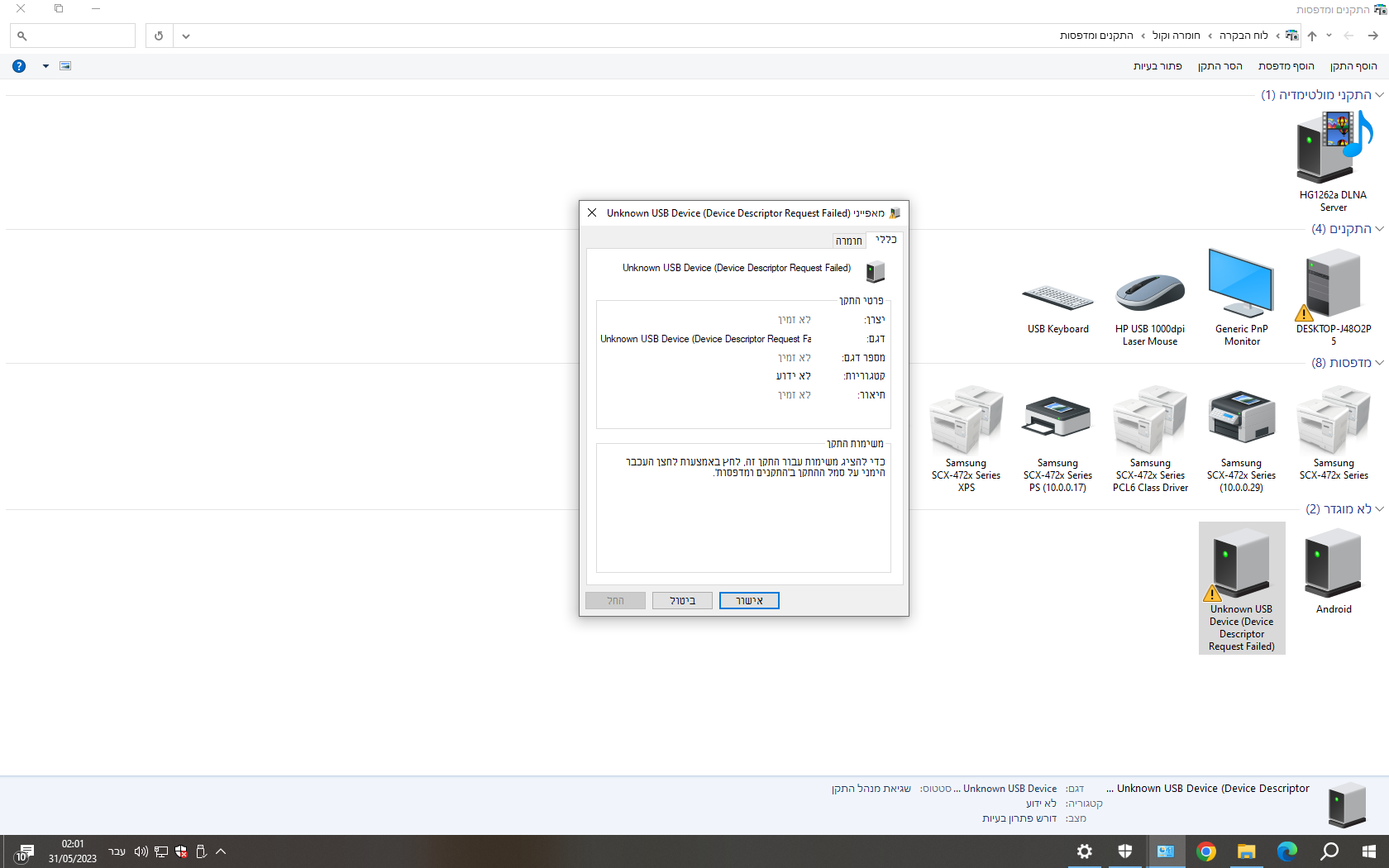
Task: Switch to the חומרה tab in properties dialog
Action: [x=849, y=241]
